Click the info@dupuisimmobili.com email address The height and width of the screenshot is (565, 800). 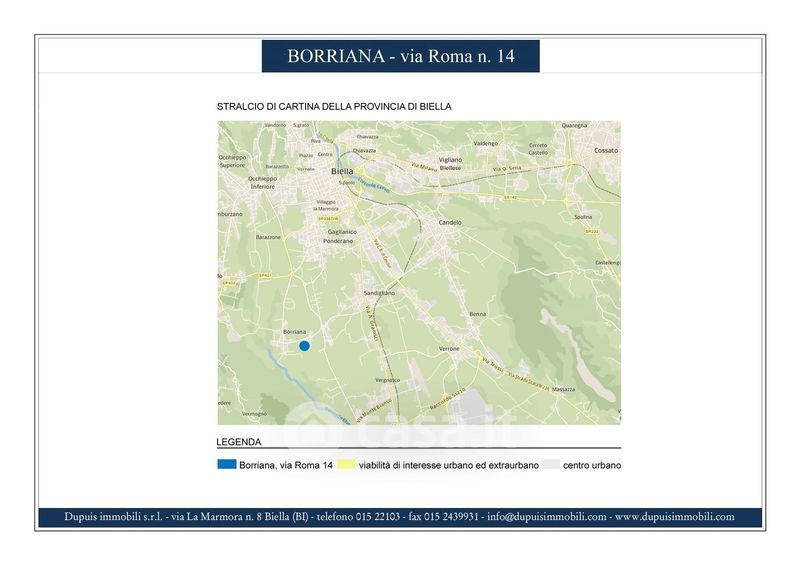546,517
